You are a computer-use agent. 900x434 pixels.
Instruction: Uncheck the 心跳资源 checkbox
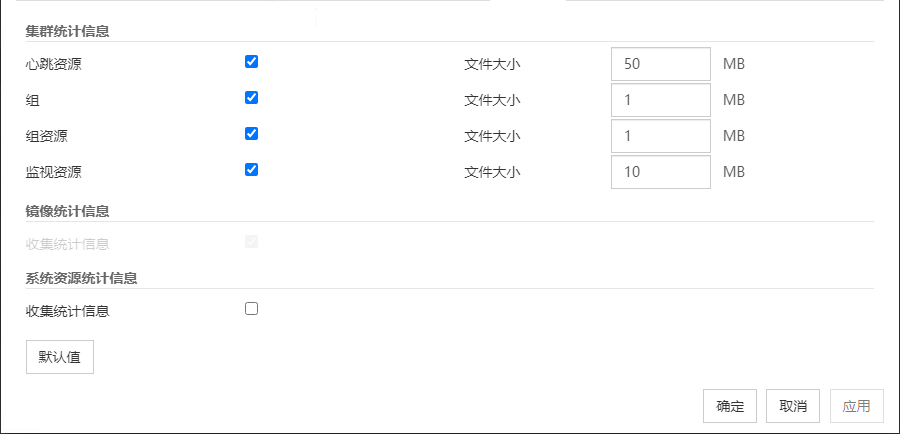pyautogui.click(x=252, y=62)
